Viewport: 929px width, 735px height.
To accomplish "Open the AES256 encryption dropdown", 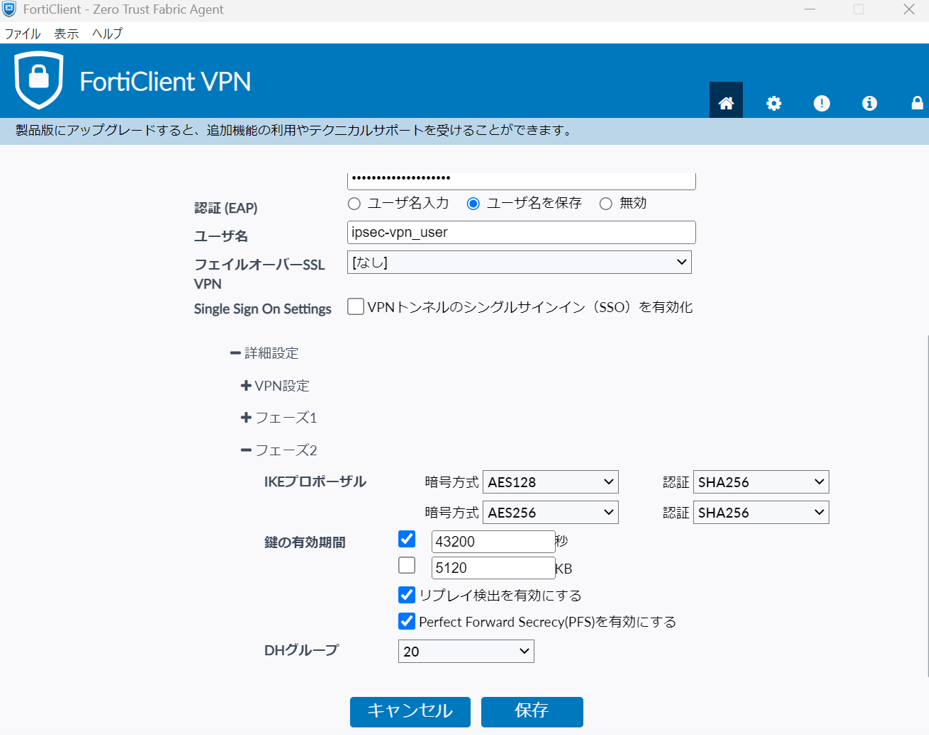I will (550, 512).
